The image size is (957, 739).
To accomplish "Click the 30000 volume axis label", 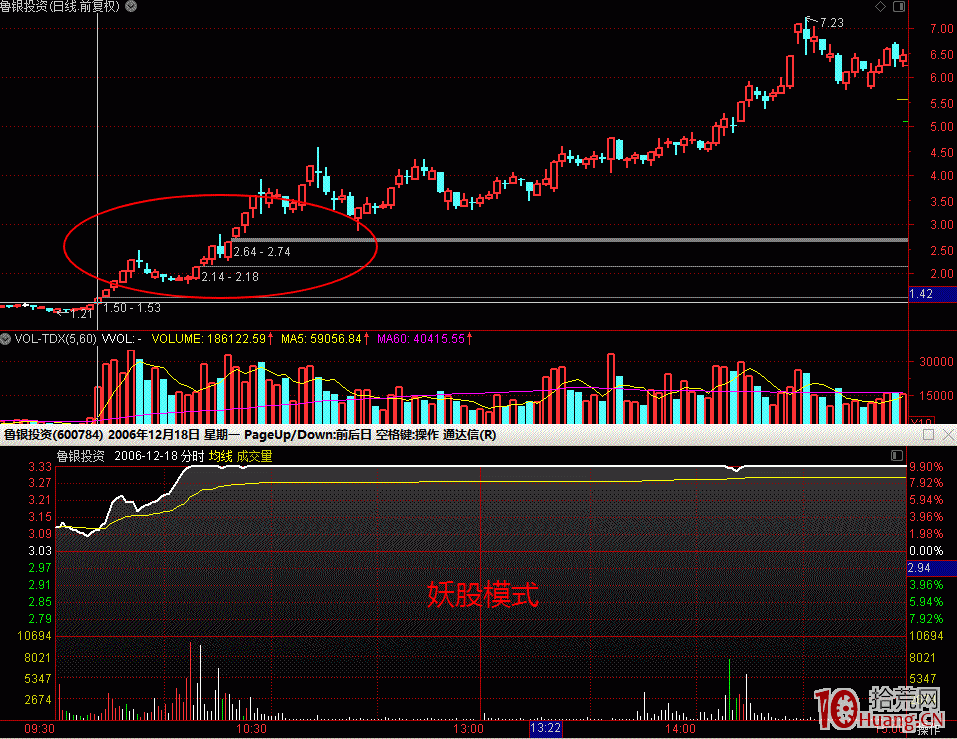I will (936, 362).
